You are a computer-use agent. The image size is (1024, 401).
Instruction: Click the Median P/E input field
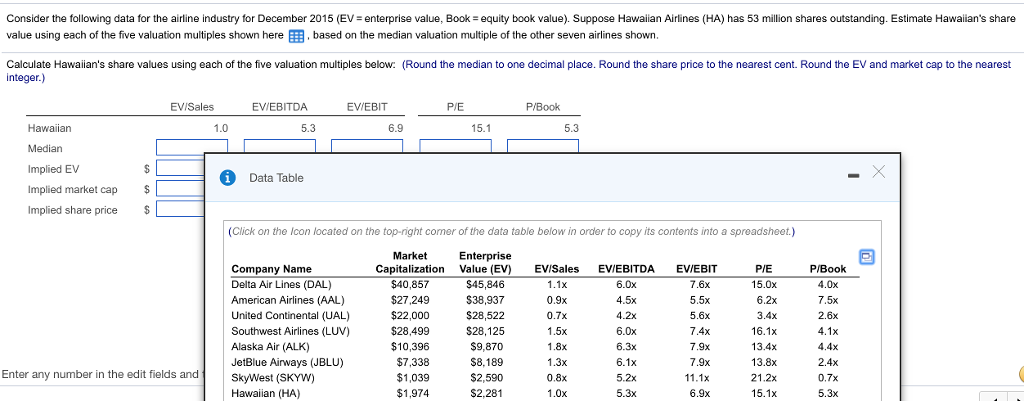point(455,147)
